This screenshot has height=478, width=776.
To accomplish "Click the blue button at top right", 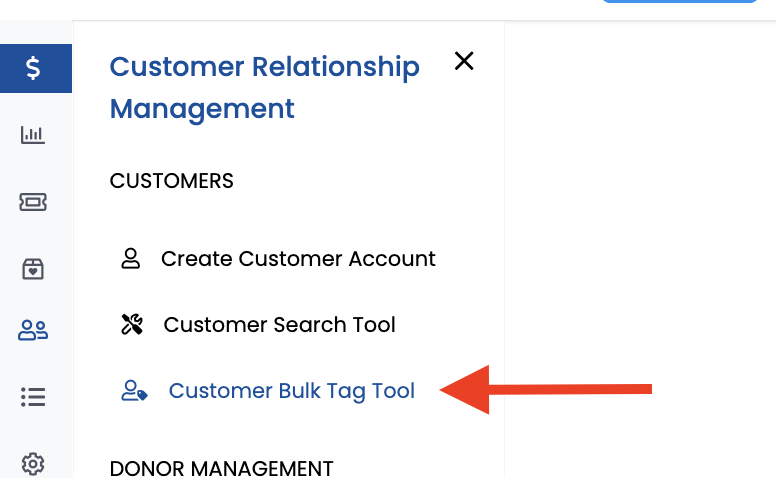I will tap(679, 1).
